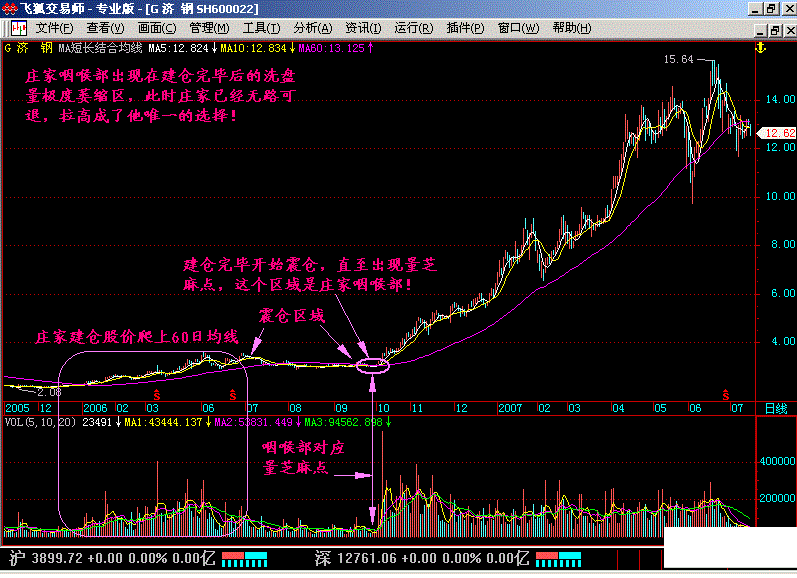Screen dimensions: 797x578
Task: Click the MA短长结合均线 indicator label
Action: point(100,48)
